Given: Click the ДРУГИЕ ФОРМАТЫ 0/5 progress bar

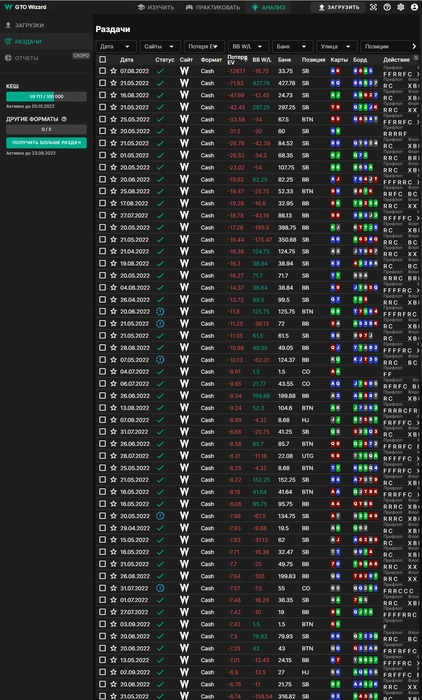Looking at the screenshot, I should tap(46, 129).
